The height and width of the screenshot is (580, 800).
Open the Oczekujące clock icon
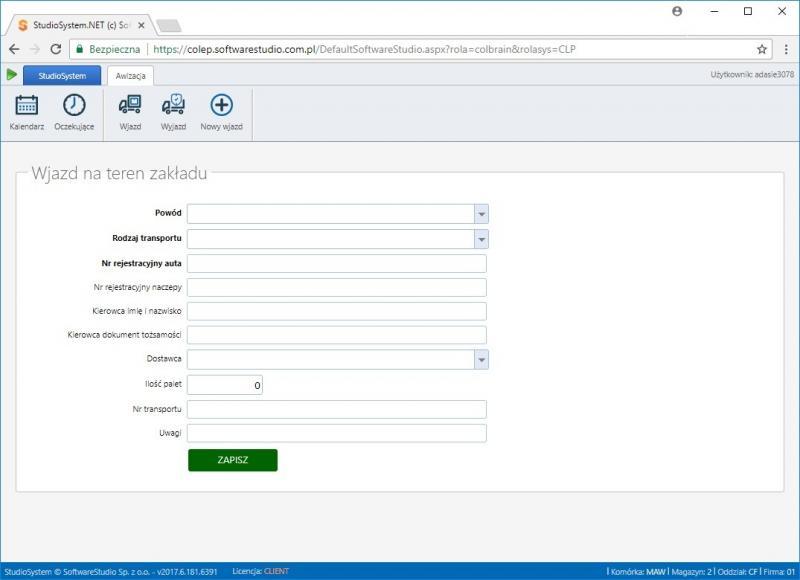pyautogui.click(x=74, y=106)
